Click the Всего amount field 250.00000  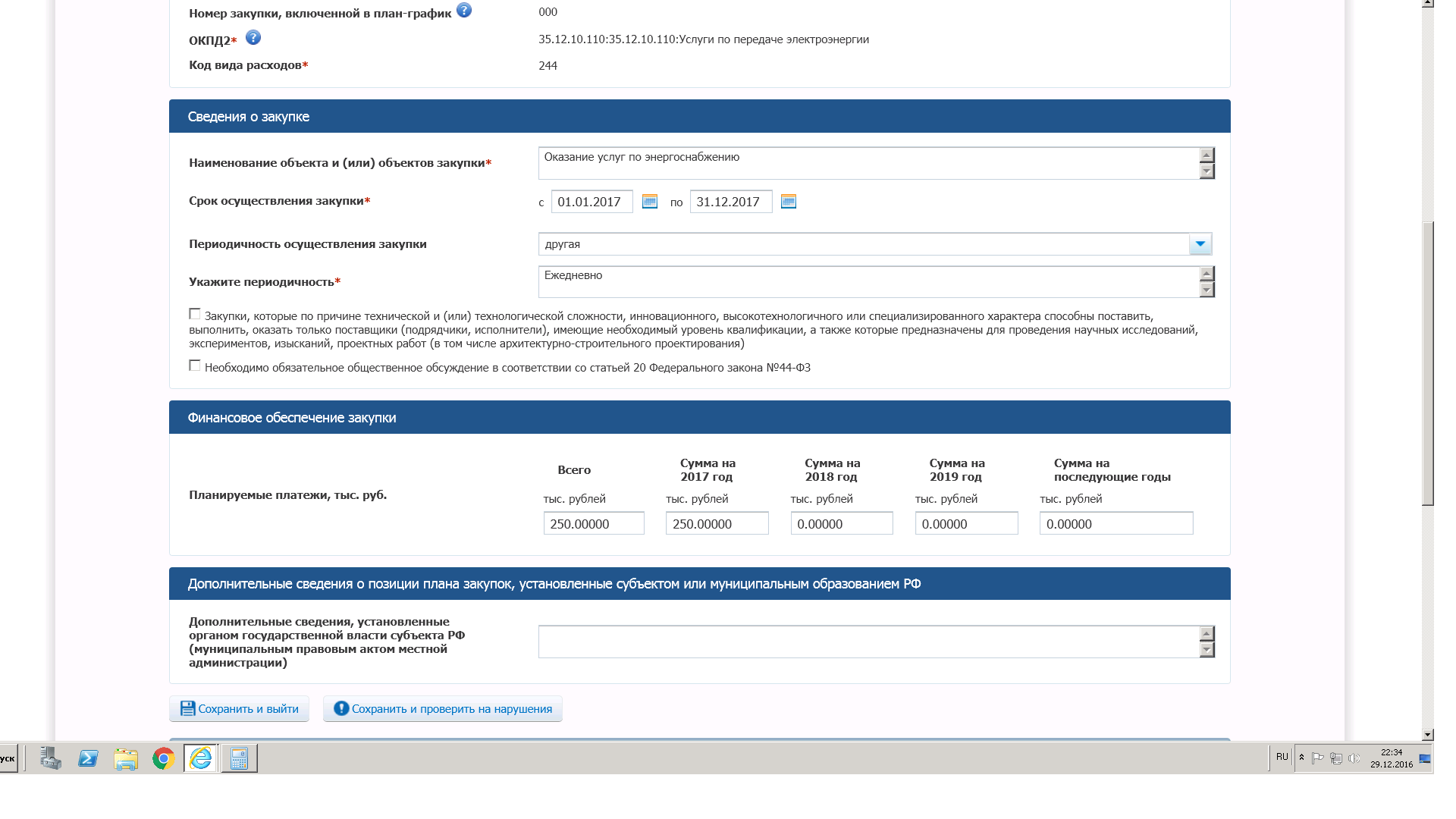(594, 524)
